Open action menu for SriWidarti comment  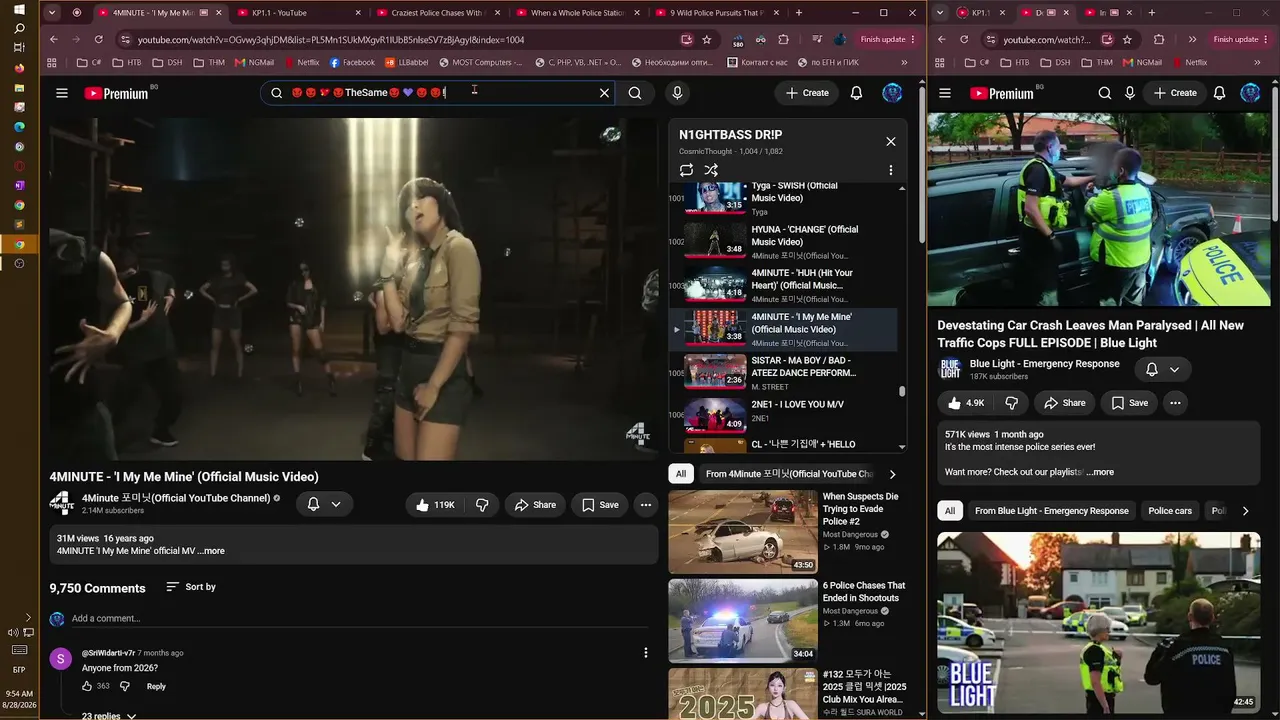(646, 652)
